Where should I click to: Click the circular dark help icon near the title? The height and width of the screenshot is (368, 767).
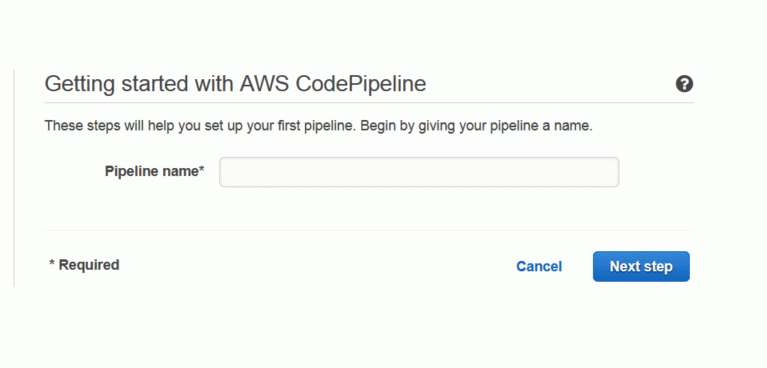point(684,84)
